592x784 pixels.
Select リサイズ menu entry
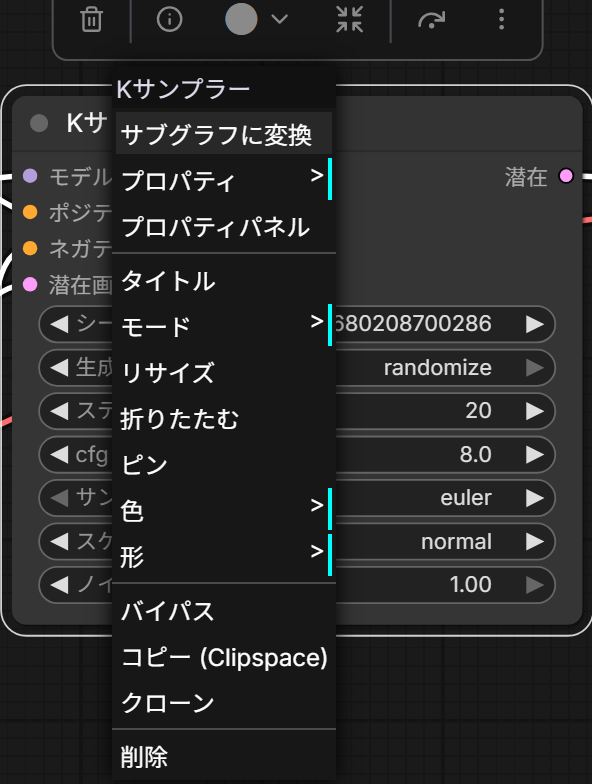224,372
